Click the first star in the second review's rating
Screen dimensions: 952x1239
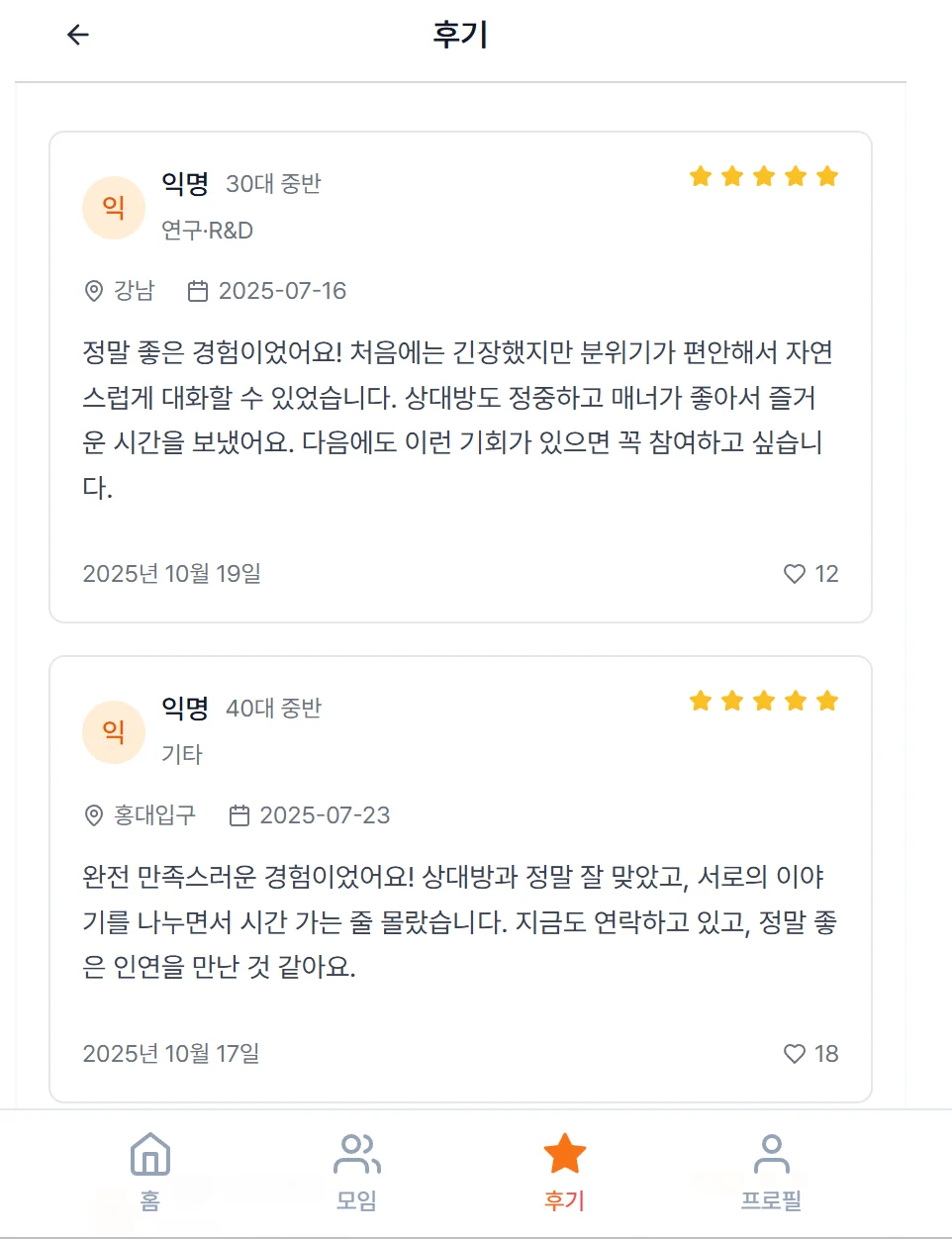tap(701, 700)
